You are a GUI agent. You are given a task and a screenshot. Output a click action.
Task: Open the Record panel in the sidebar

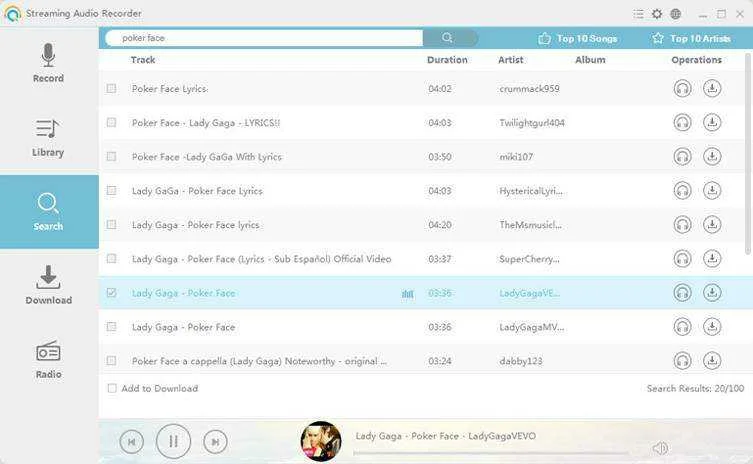pyautogui.click(x=48, y=63)
